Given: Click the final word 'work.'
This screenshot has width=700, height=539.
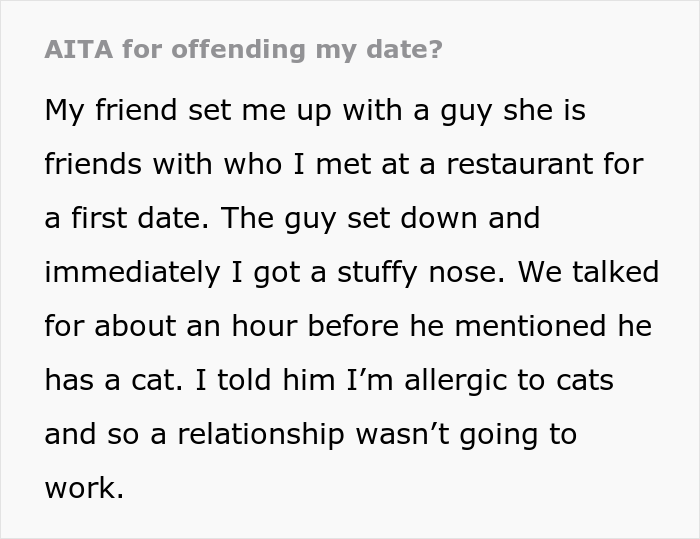Looking at the screenshot, I should [x=84, y=488].
